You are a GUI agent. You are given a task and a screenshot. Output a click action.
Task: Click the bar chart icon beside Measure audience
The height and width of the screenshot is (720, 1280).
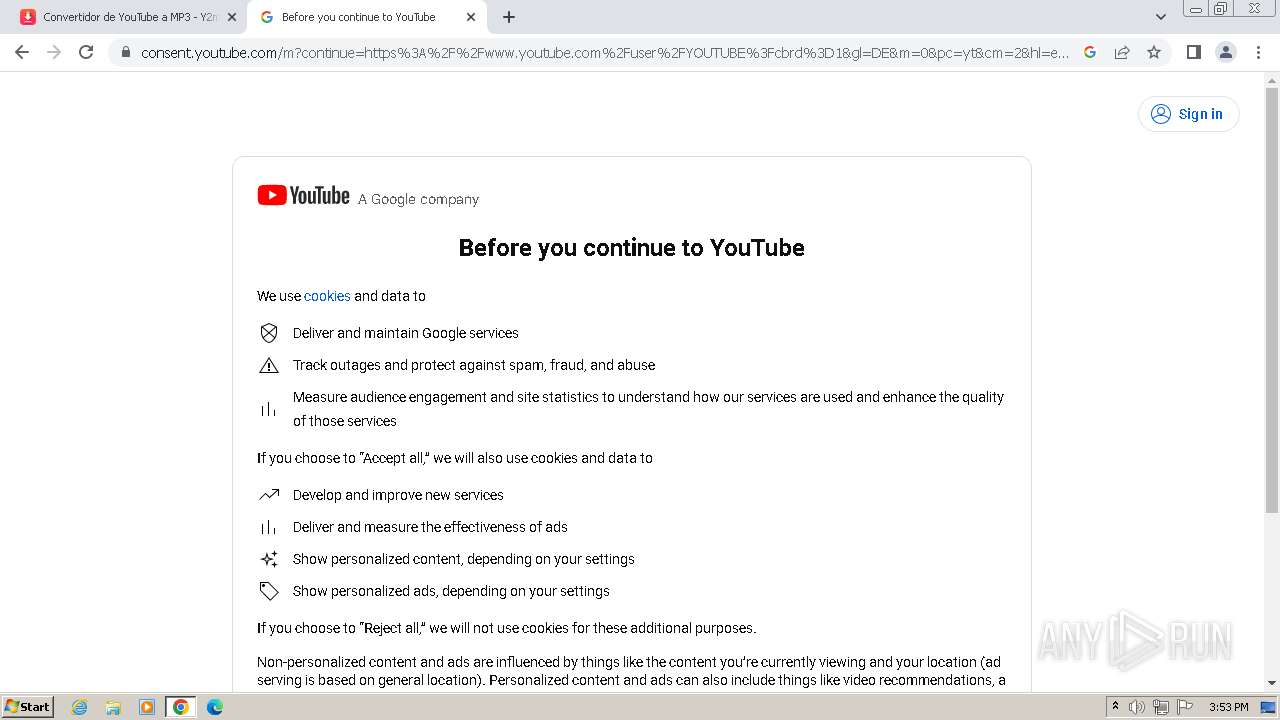[x=269, y=409]
